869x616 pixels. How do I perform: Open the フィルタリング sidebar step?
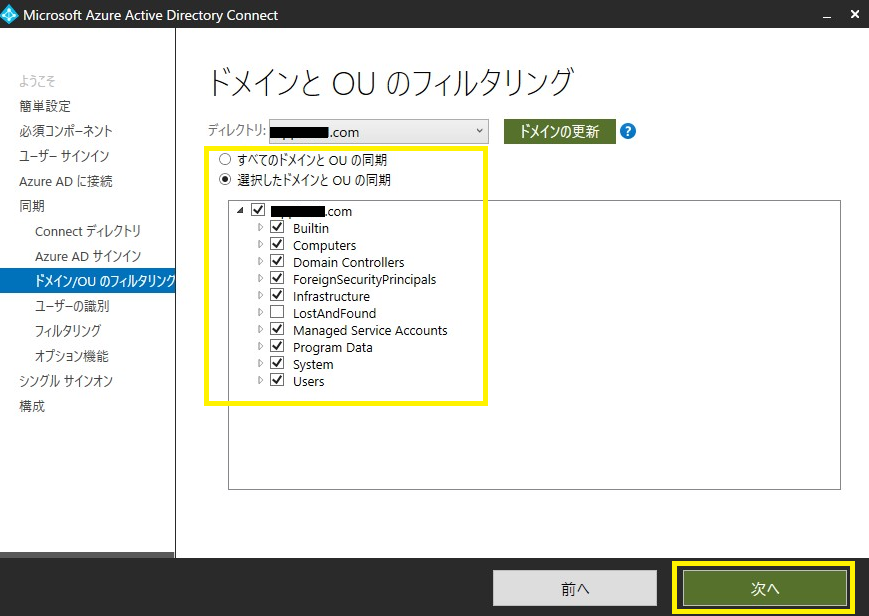(68, 331)
